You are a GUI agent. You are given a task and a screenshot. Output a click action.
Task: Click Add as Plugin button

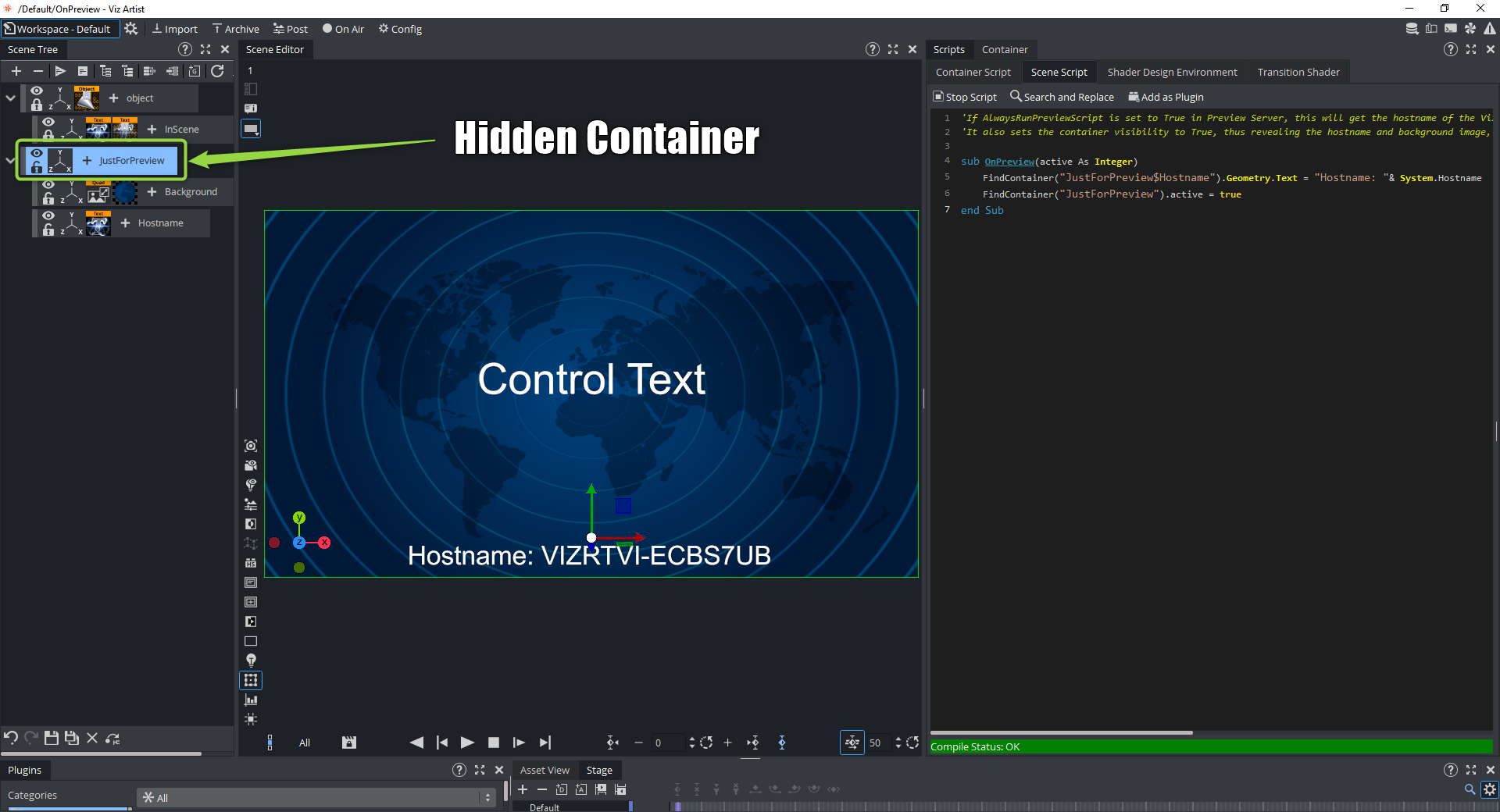coord(1166,97)
